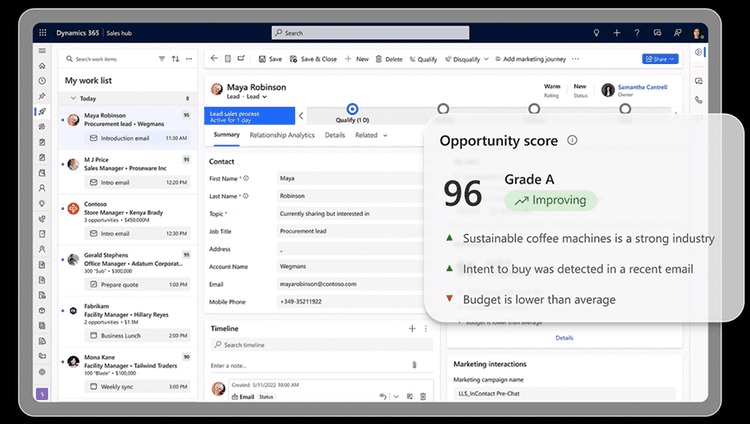Click the Qualify button
This screenshot has height=424, width=750.
pos(423,59)
